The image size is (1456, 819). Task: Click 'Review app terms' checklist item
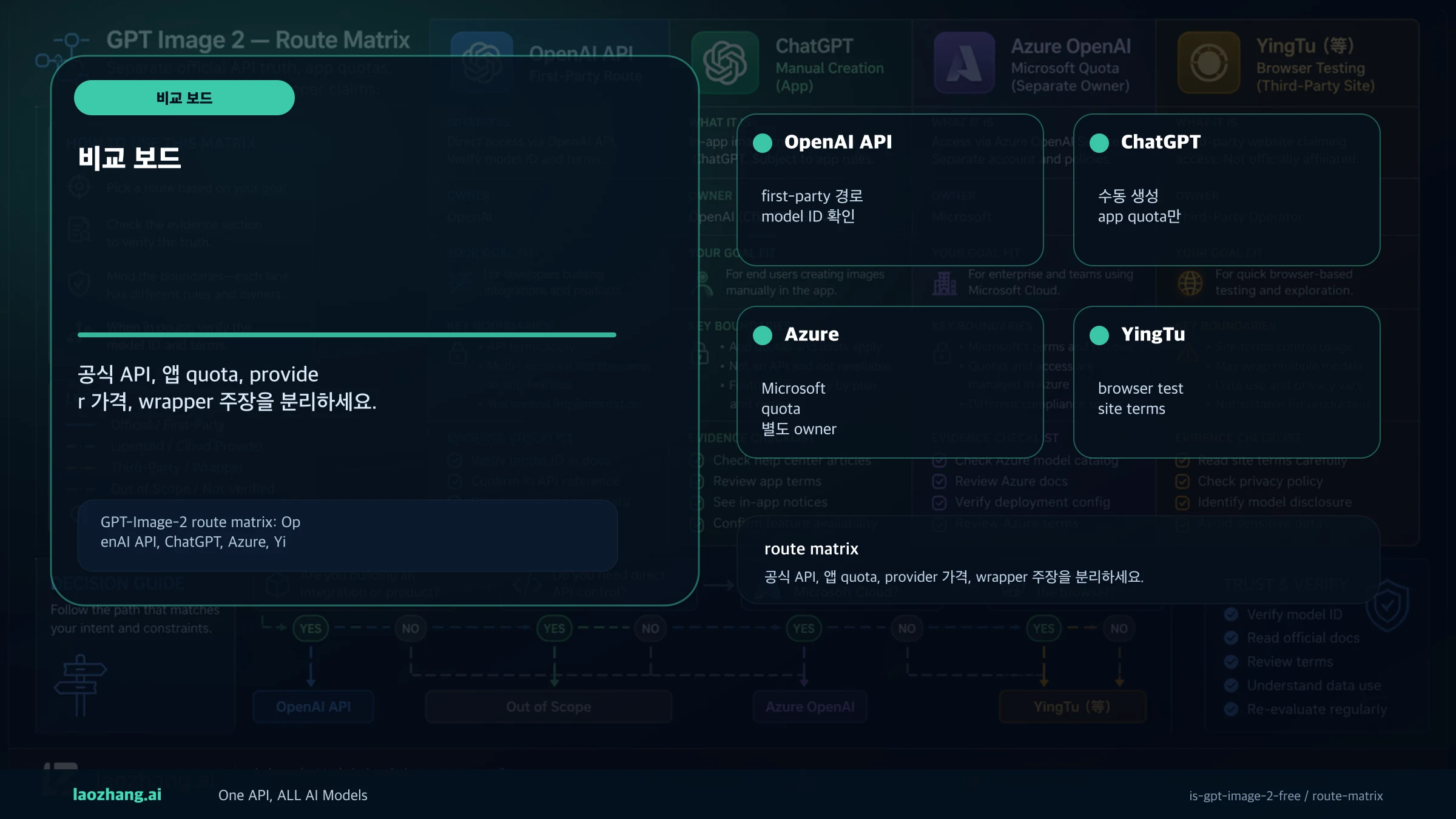767,482
